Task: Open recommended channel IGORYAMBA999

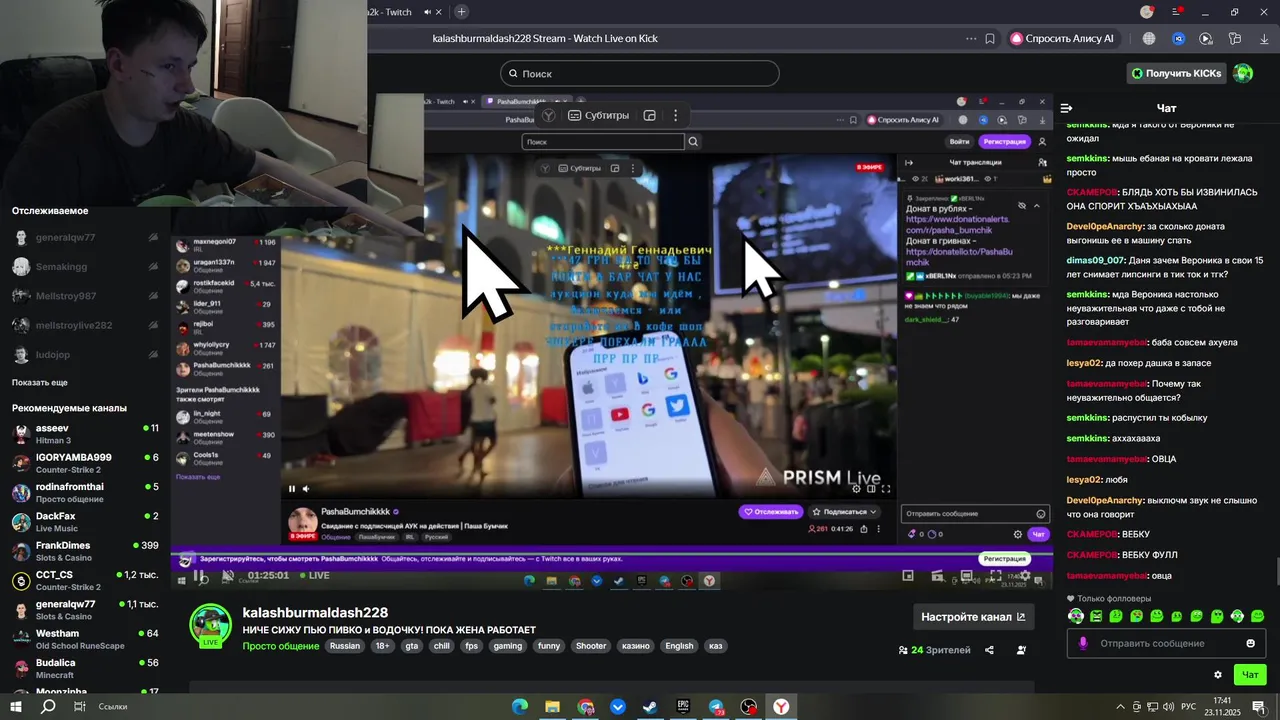Action: point(85,463)
